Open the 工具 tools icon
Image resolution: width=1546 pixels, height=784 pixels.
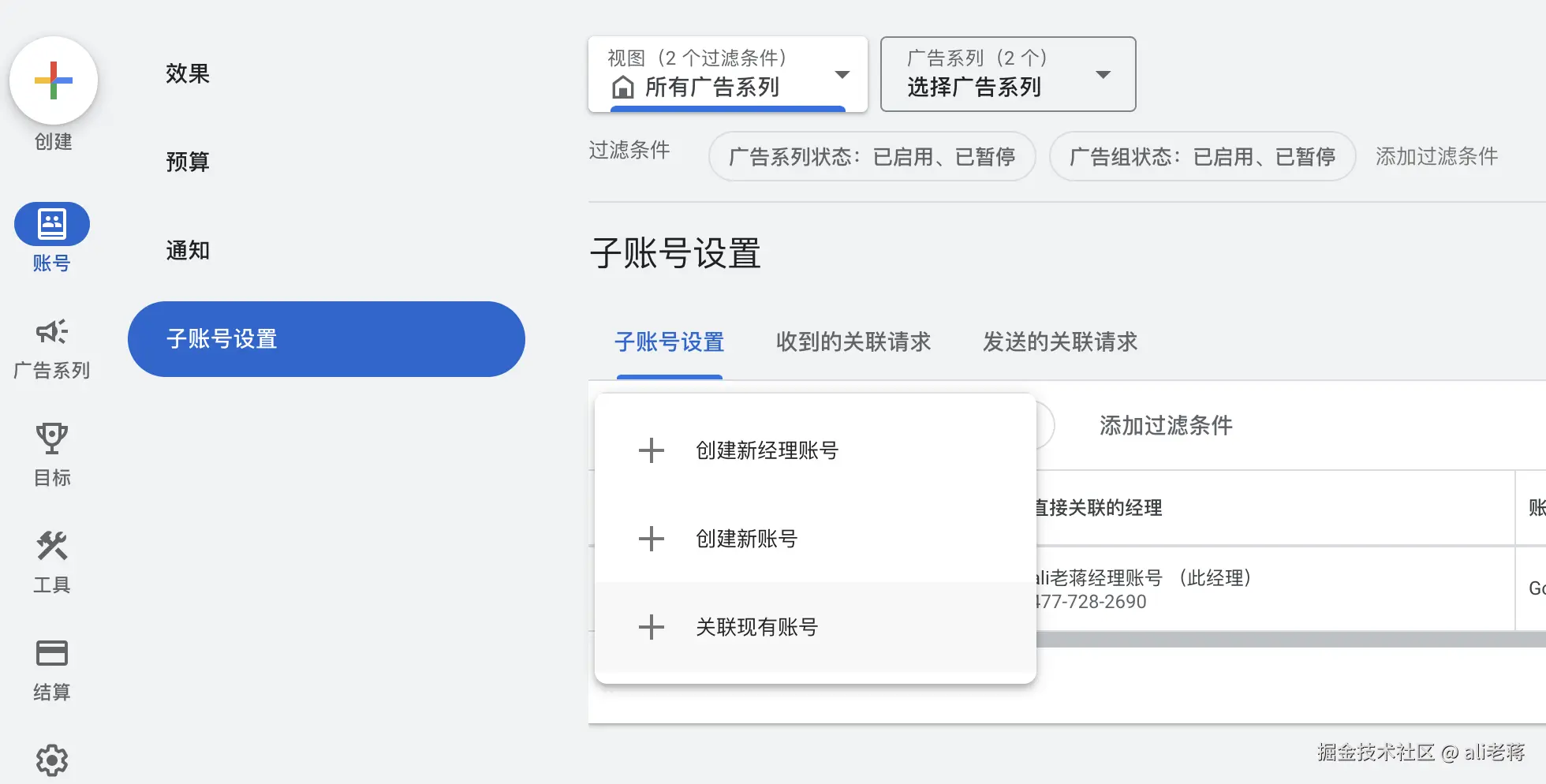coord(52,546)
